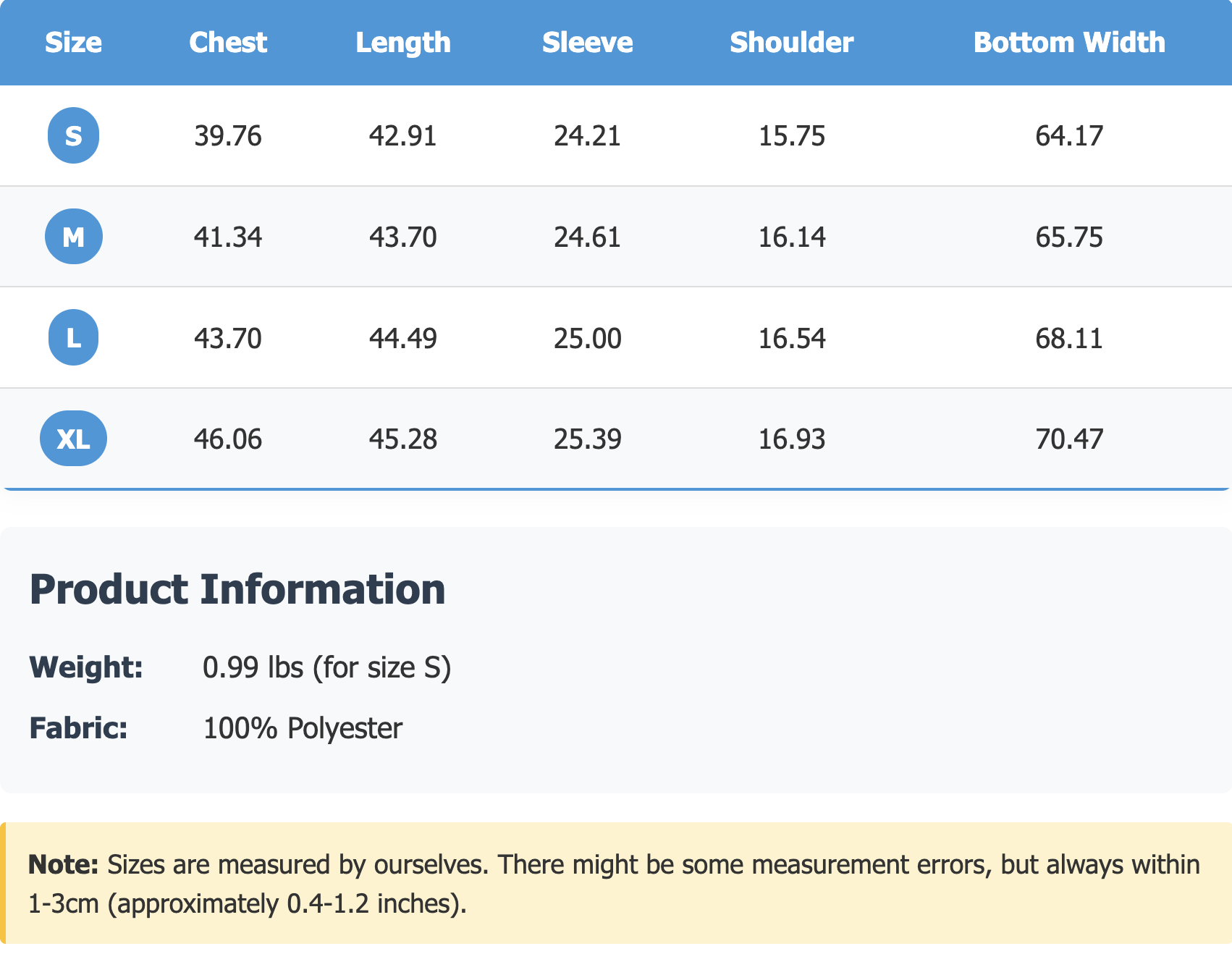This screenshot has width=1232, height=954.
Task: Click the Shoulder column header
Action: [791, 43]
